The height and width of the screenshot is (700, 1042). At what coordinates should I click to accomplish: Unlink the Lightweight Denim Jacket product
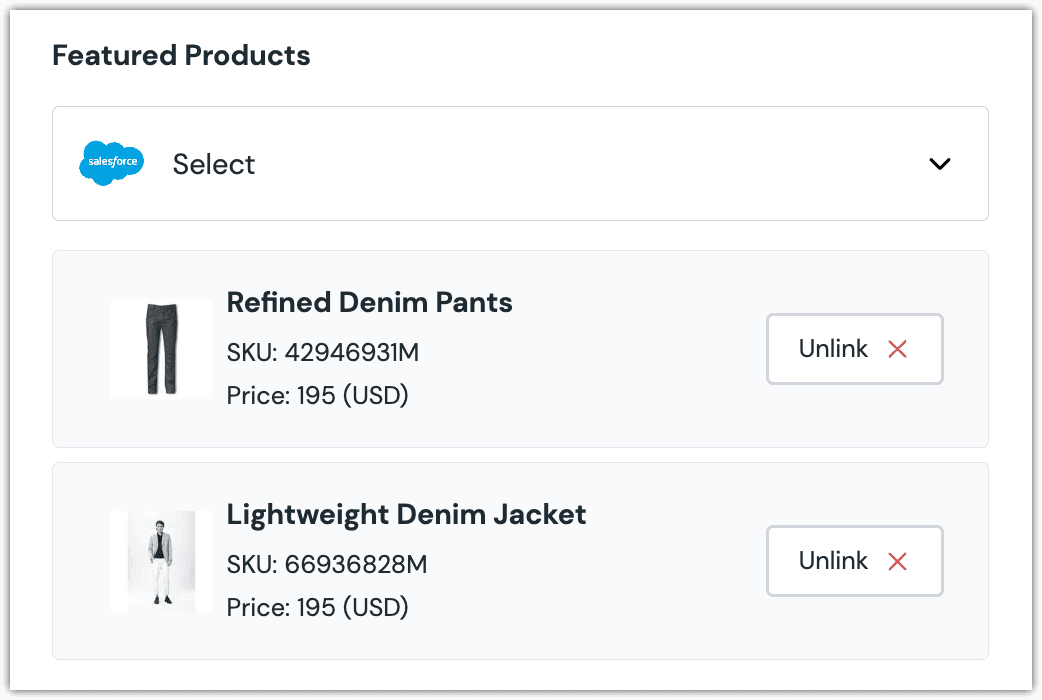[x=854, y=561]
